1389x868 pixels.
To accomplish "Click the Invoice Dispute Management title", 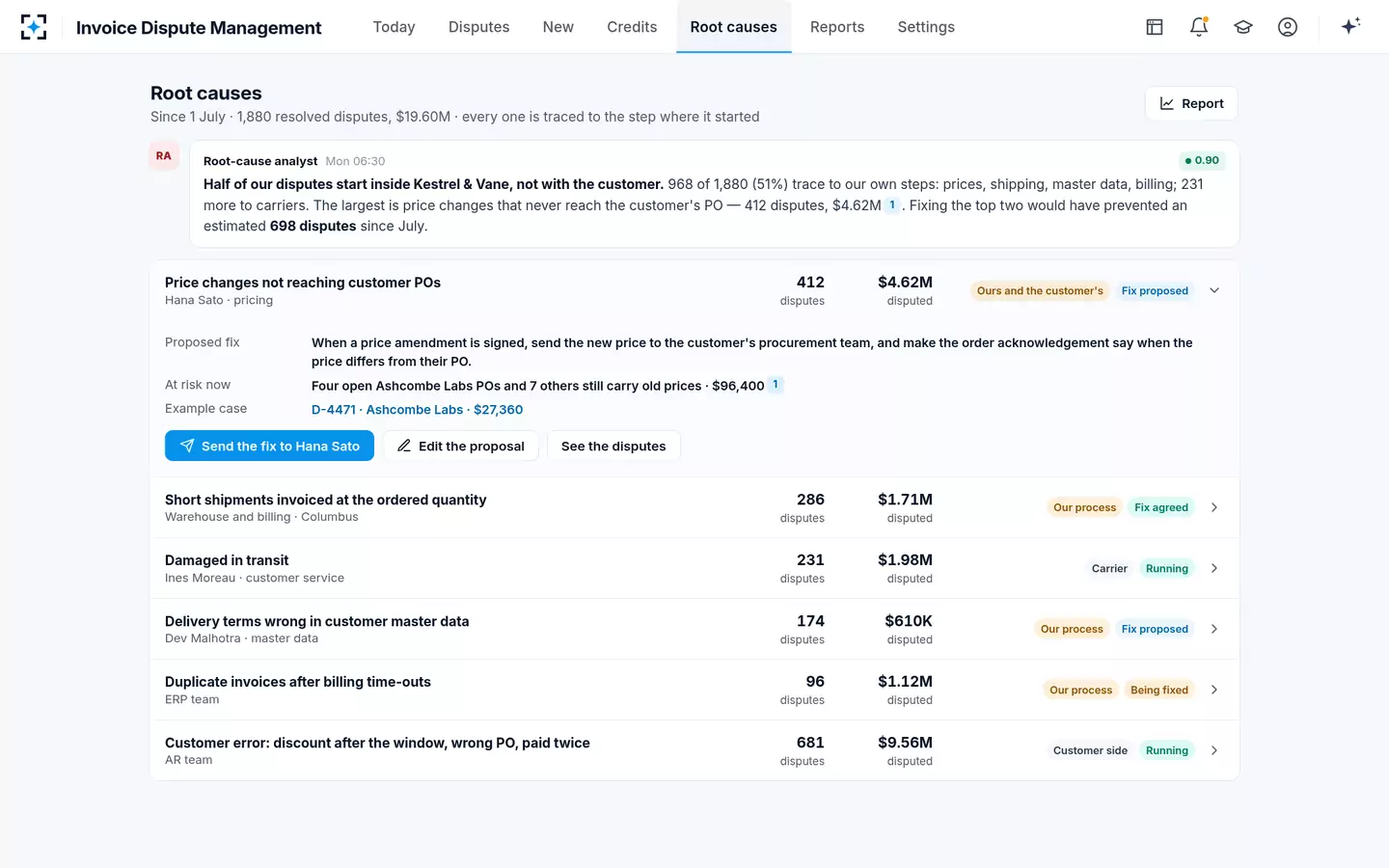I will point(199,28).
